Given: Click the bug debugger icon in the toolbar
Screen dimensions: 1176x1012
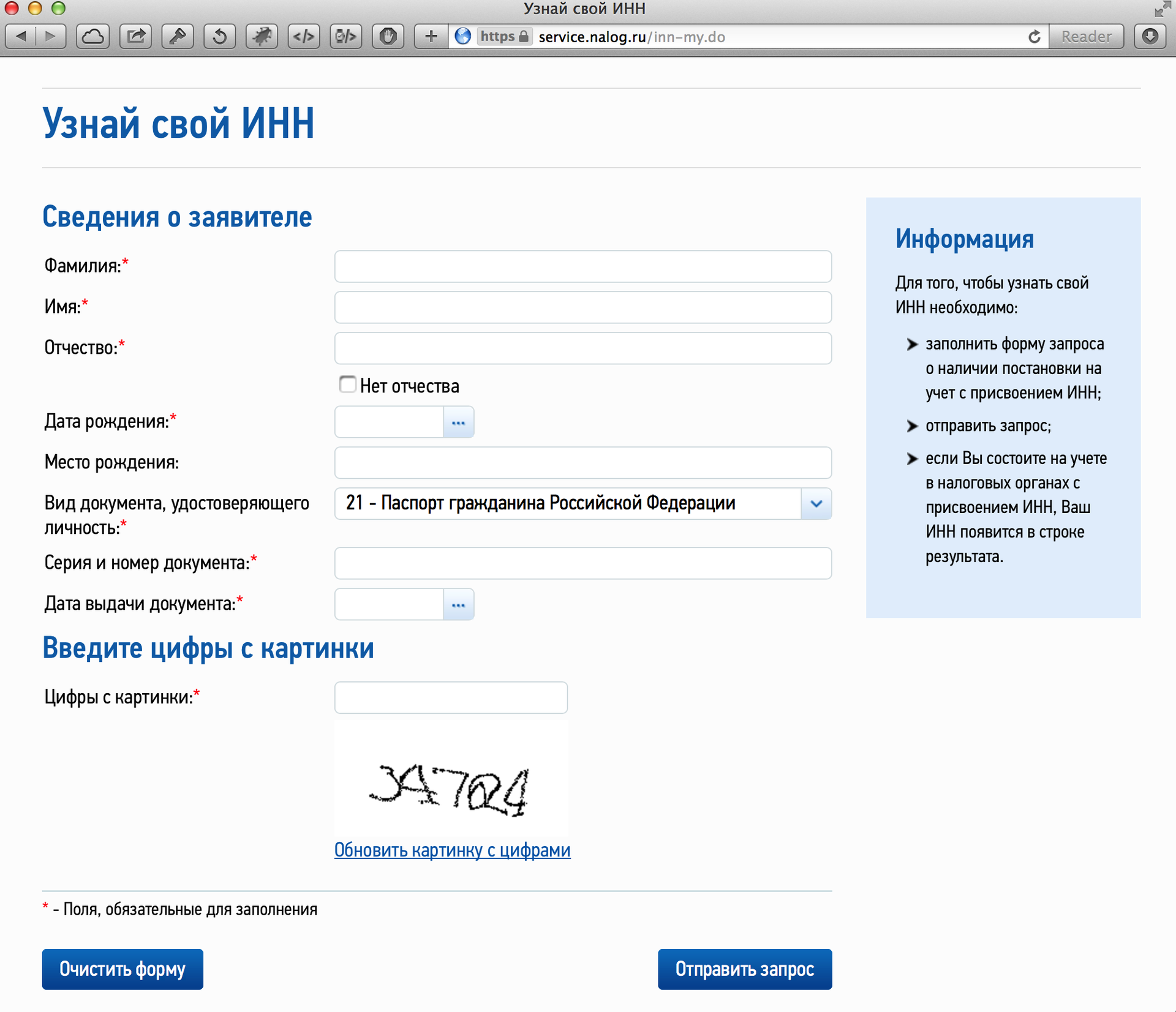Looking at the screenshot, I should click(262, 36).
